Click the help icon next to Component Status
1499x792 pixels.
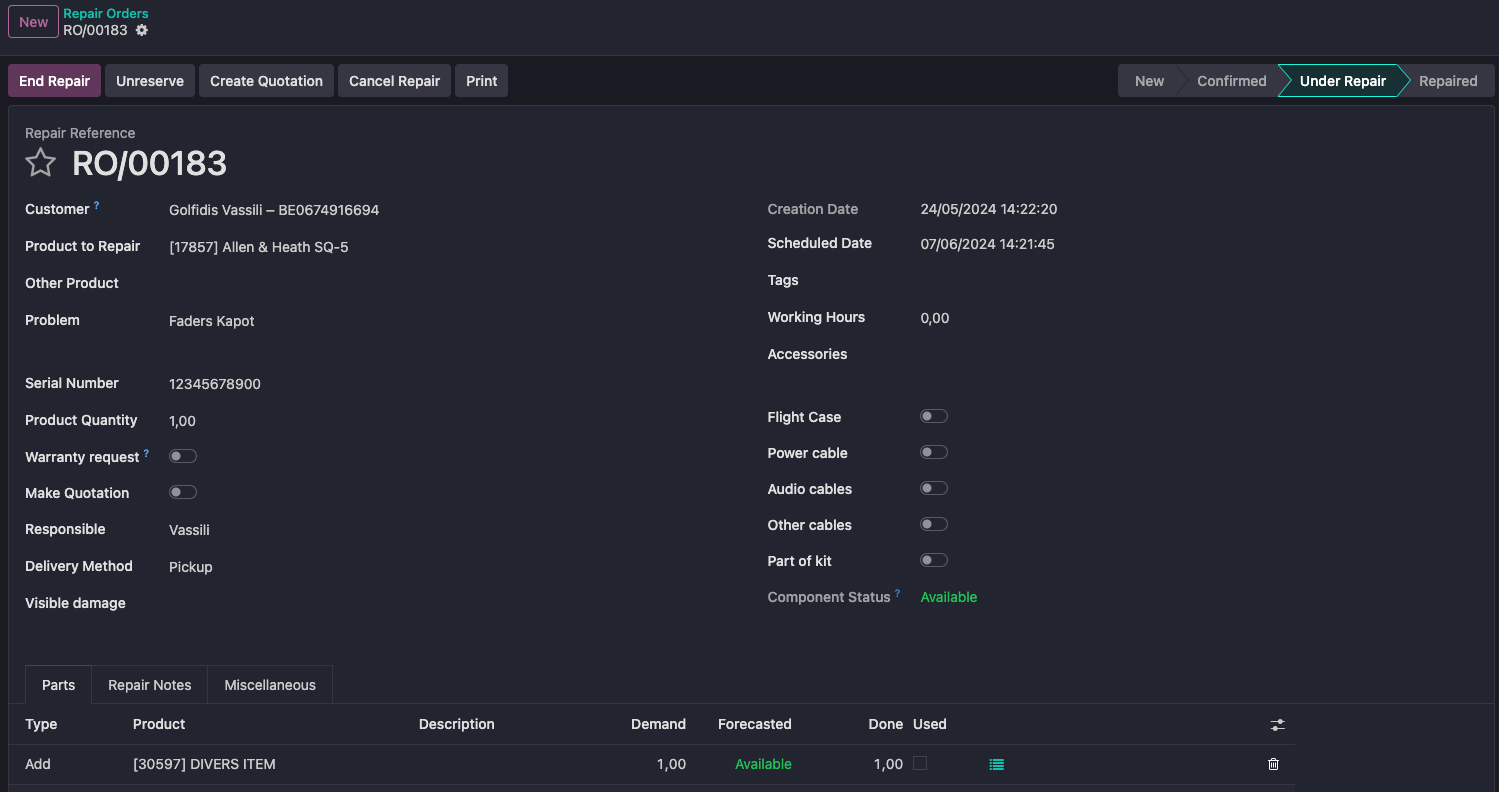click(x=897, y=594)
